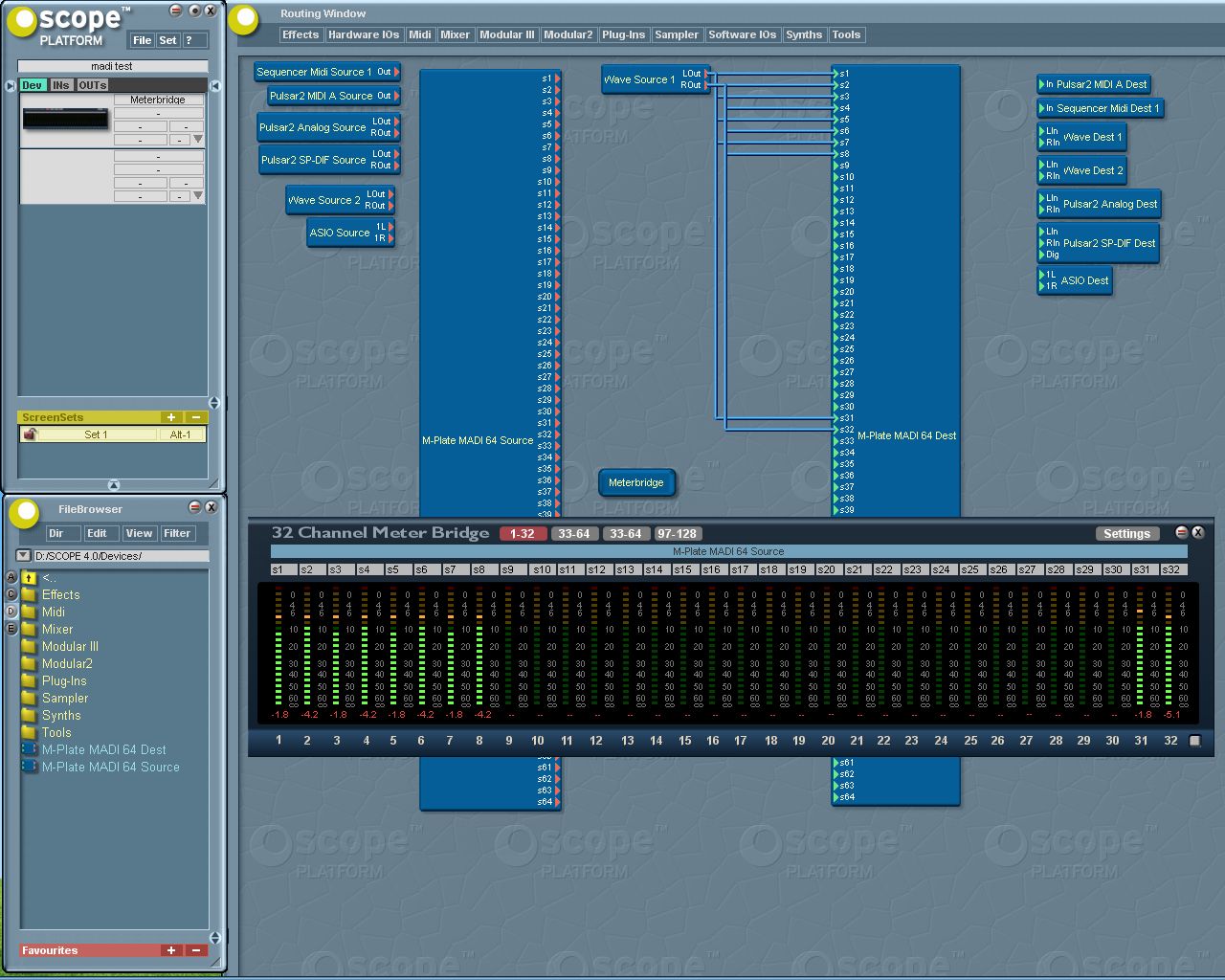Switch to the Dev tab
This screenshot has height=980, width=1225.
click(32, 85)
